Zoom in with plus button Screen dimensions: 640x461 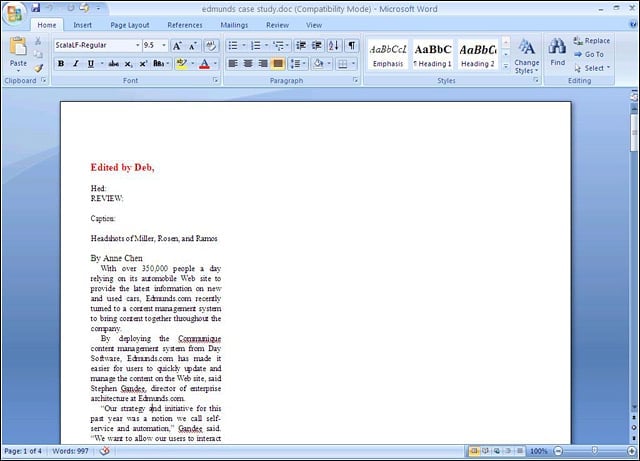click(632, 451)
